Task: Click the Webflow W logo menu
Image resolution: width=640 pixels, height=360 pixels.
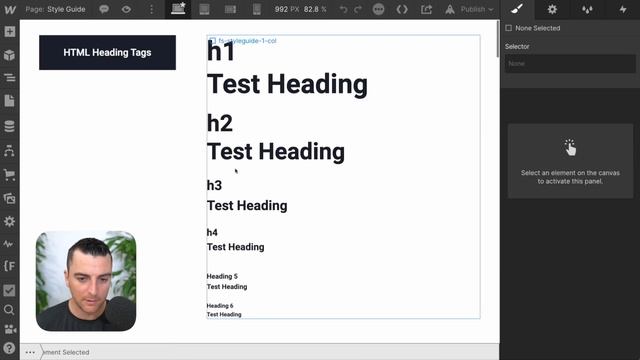Action: point(10,9)
